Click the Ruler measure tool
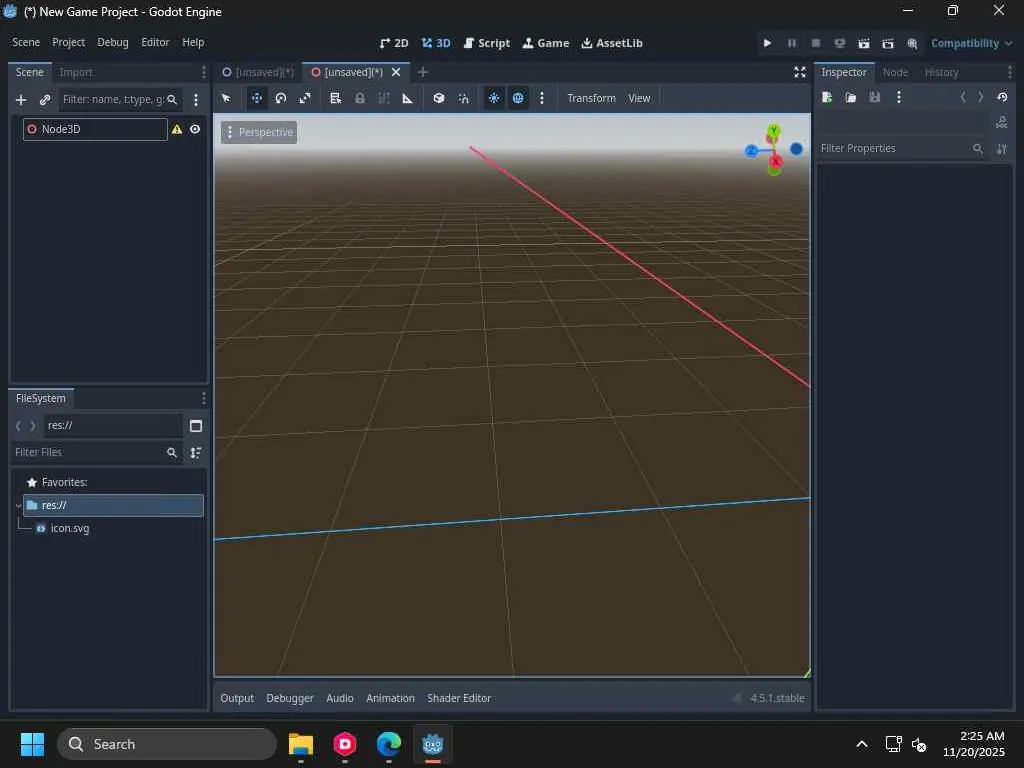This screenshot has width=1024, height=768. (407, 98)
